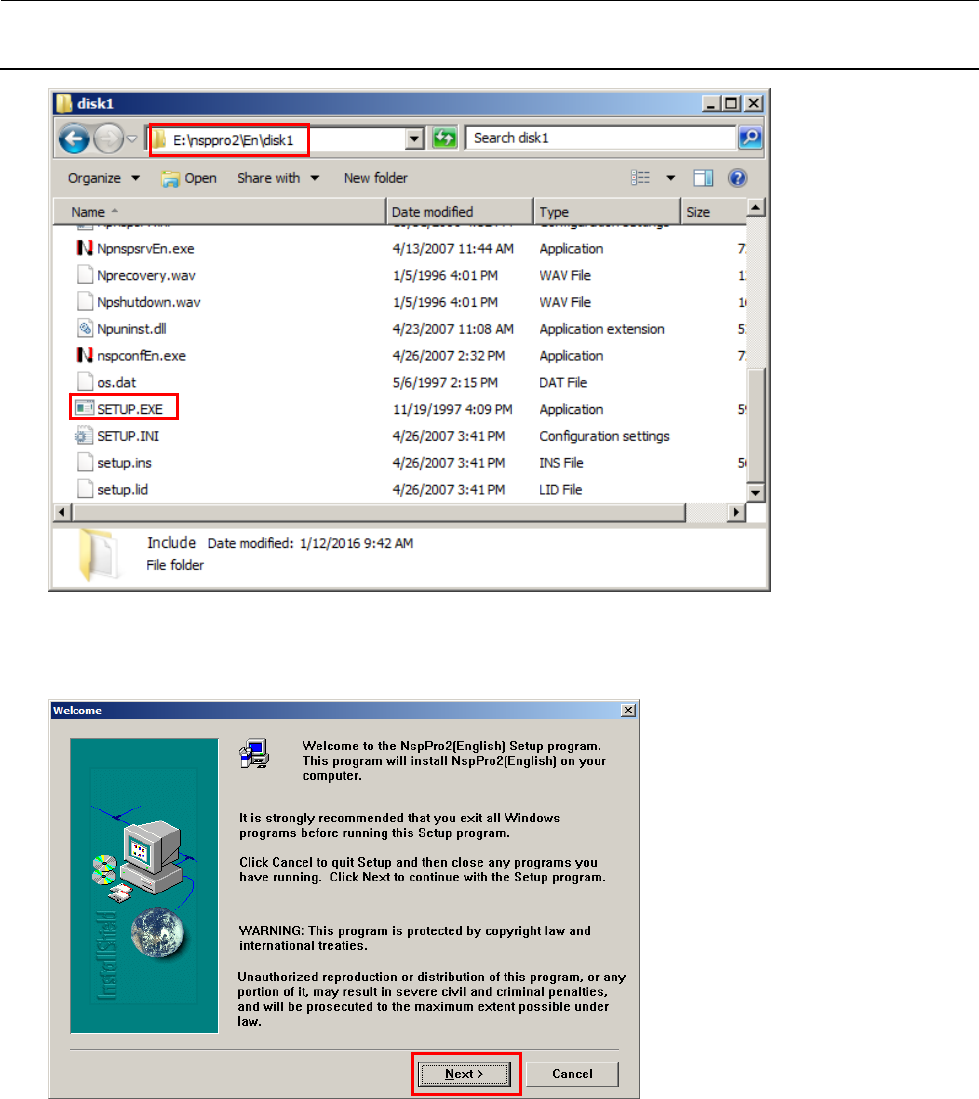This screenshot has width=979, height=1099.
Task: Open Explorer Help icon
Action: [x=737, y=178]
